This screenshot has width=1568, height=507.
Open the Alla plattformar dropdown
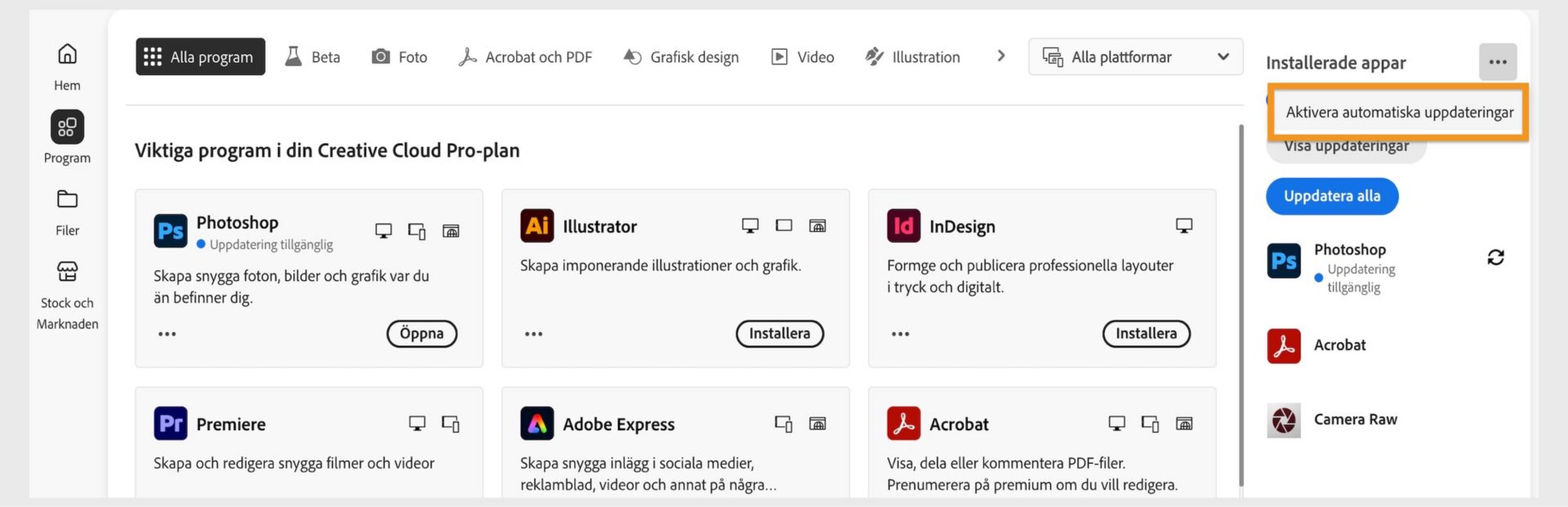coord(1135,56)
